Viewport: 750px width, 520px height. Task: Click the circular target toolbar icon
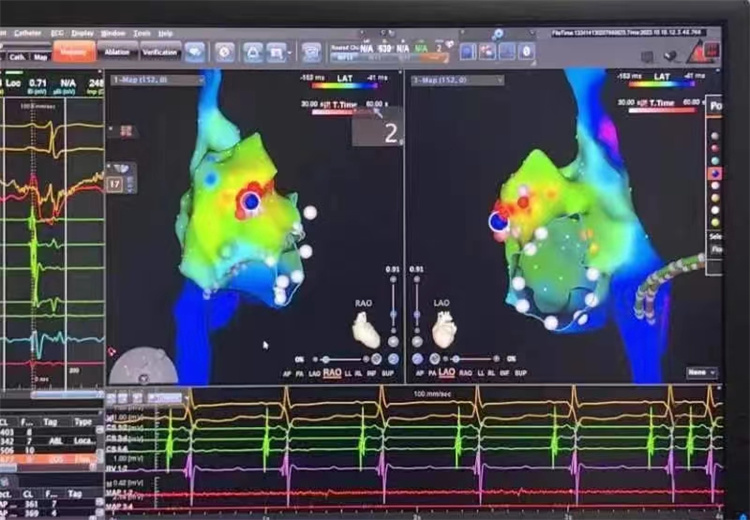coord(225,52)
